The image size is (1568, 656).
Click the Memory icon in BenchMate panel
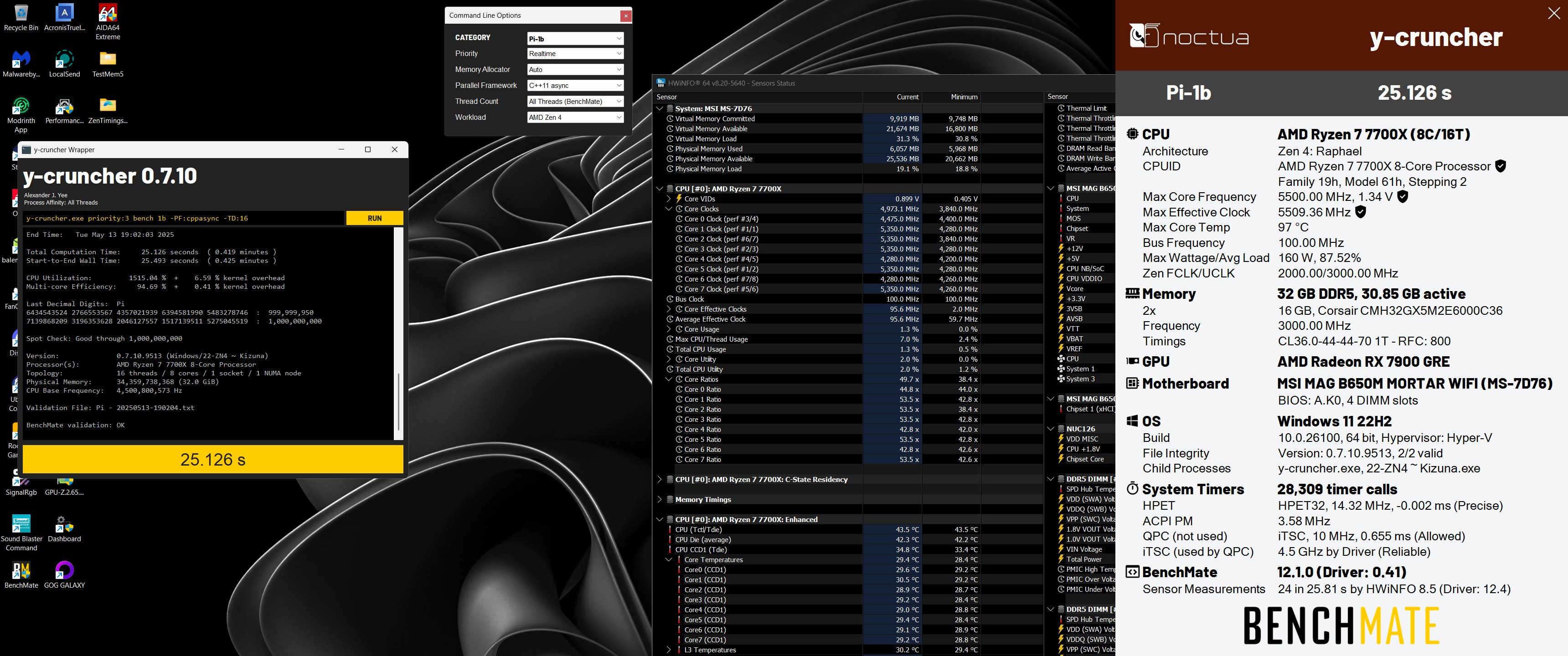tap(1132, 293)
